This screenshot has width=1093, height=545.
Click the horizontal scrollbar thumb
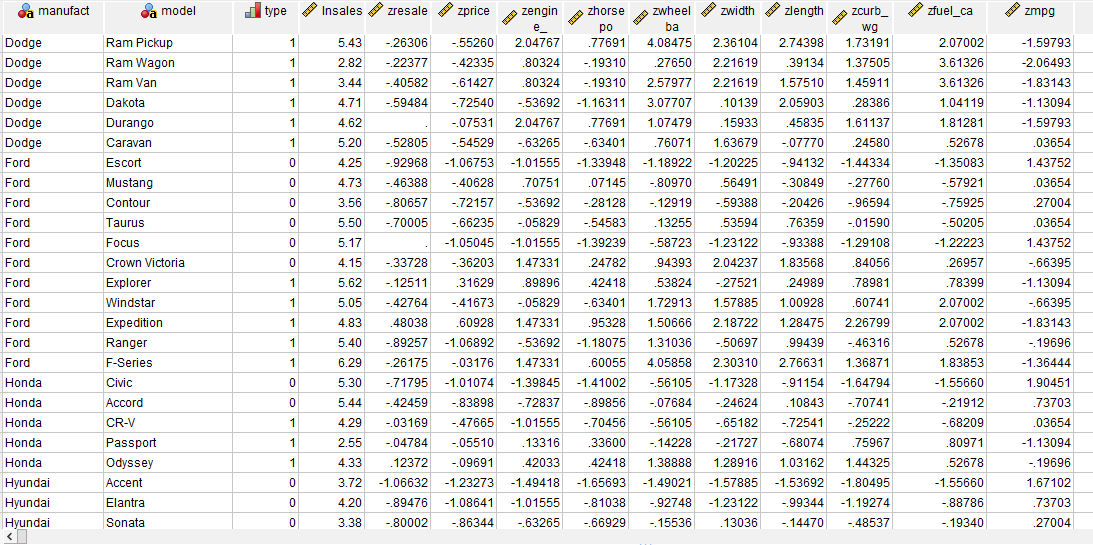click(20, 536)
